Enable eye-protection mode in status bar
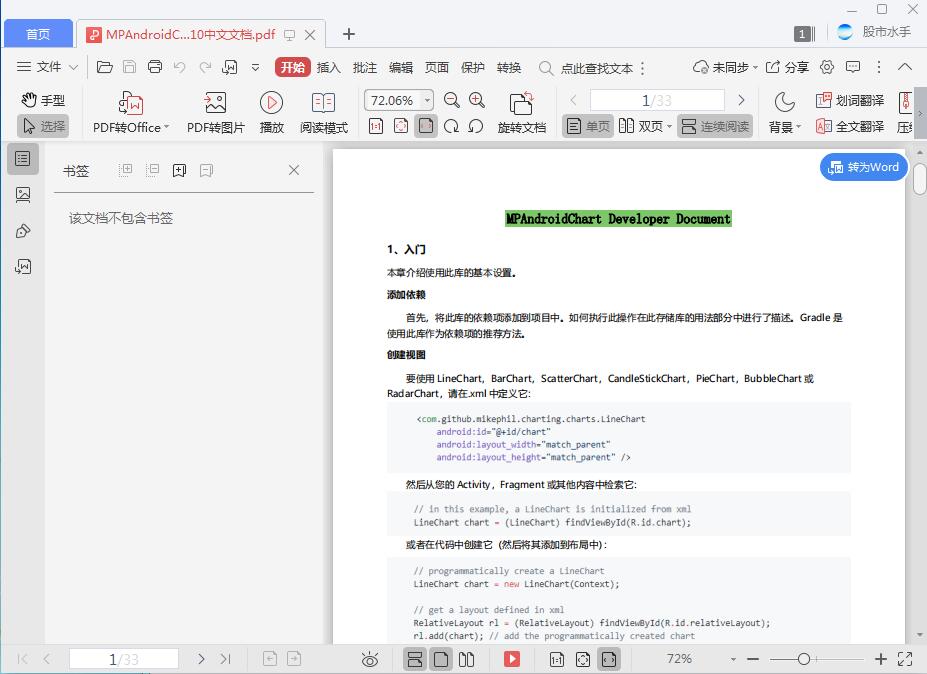Viewport: 927px width, 674px height. pos(369,659)
